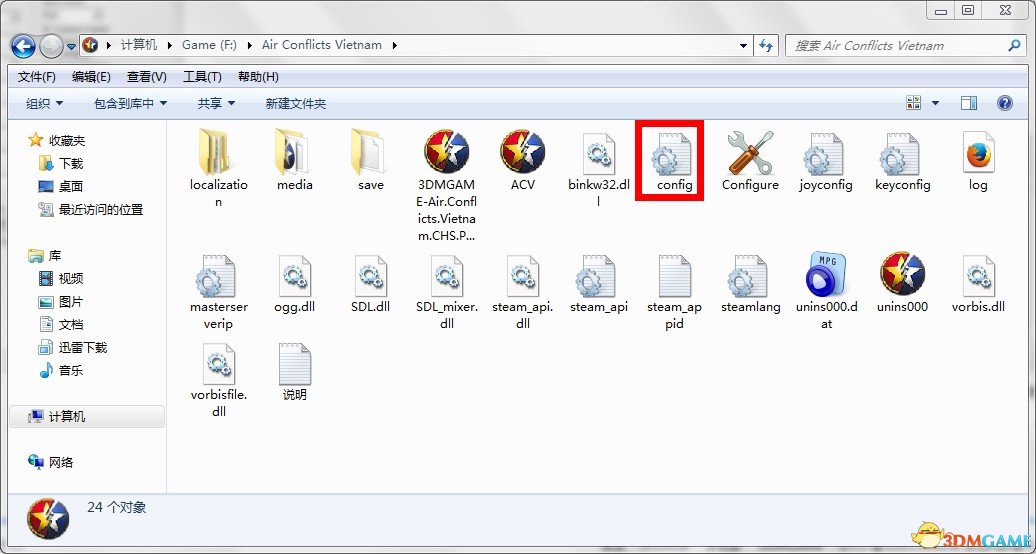
Task: Open the view options dropdown arrow
Action: click(935, 103)
